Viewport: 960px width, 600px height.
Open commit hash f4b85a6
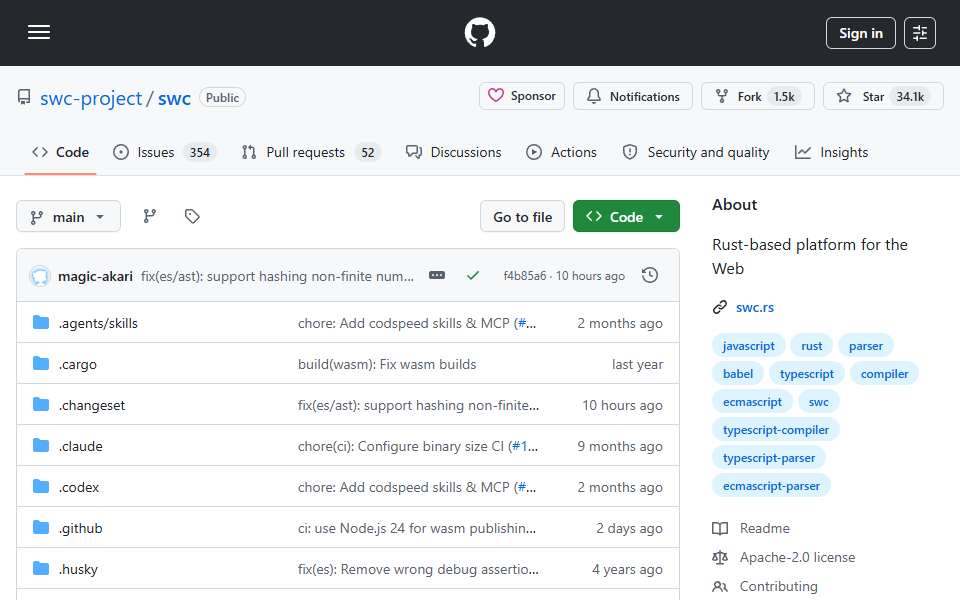[525, 276]
